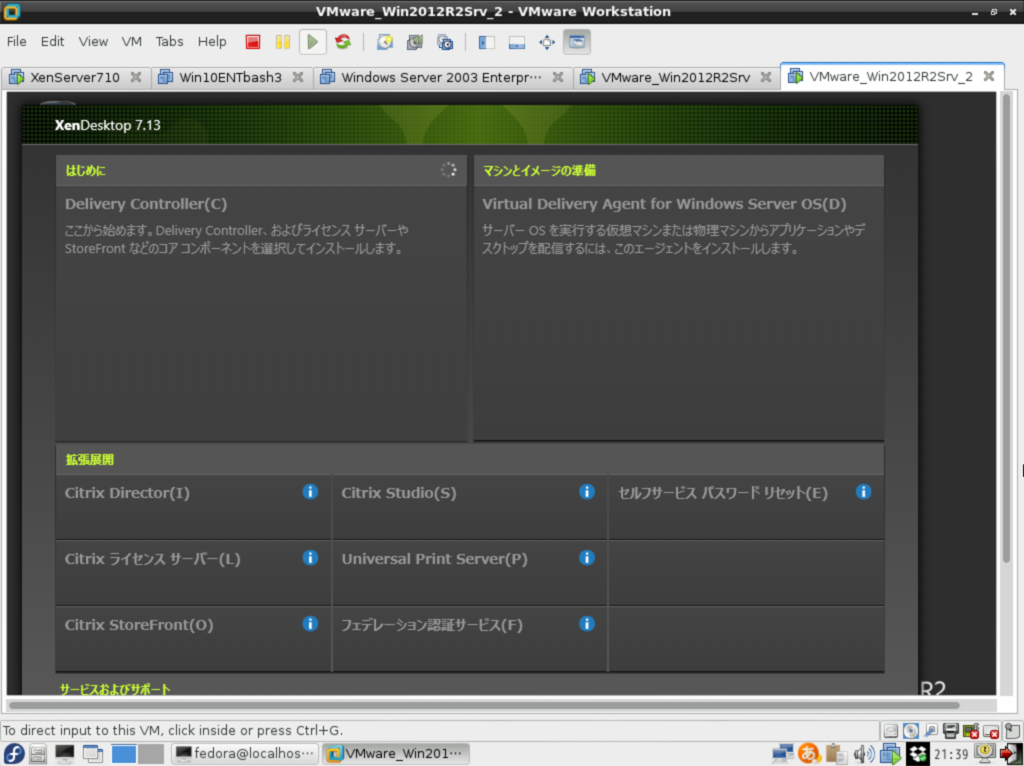
Task: Click the Japanese input method tray icon
Action: click(x=809, y=754)
